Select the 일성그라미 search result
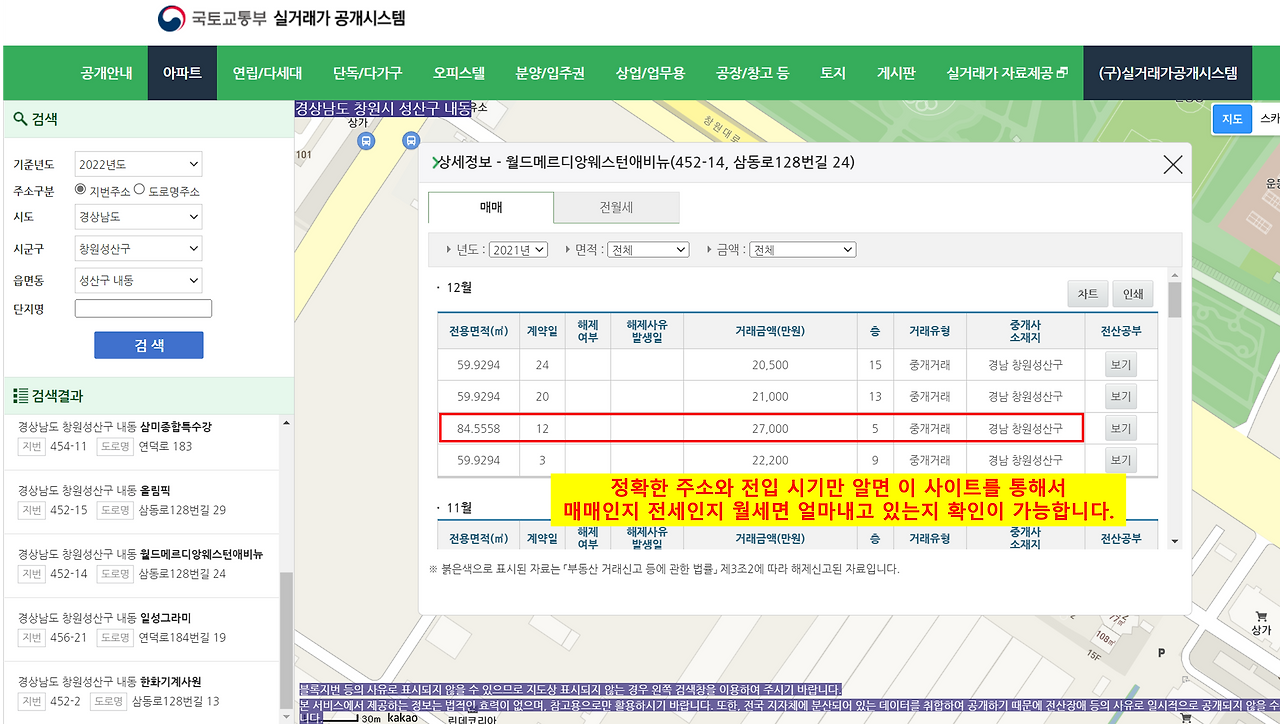 point(166,618)
